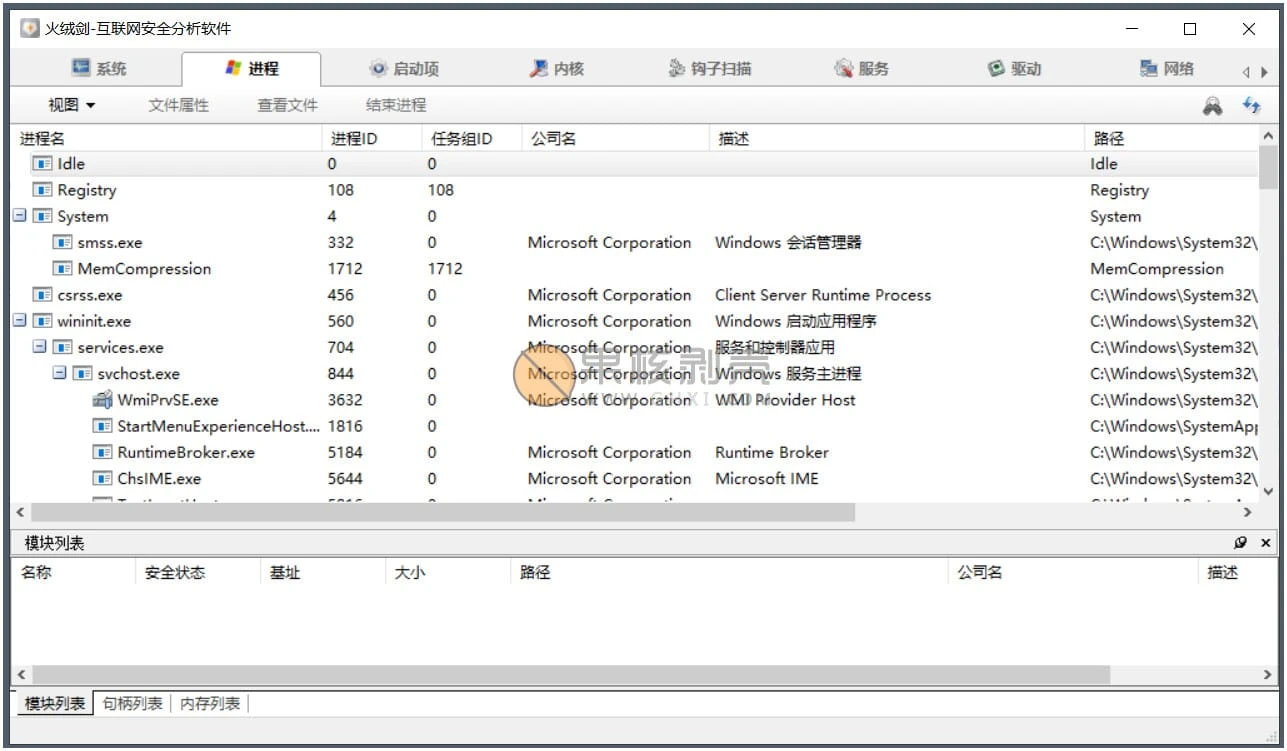Click the 'Windows 会话管理器' description cell

(x=788, y=242)
